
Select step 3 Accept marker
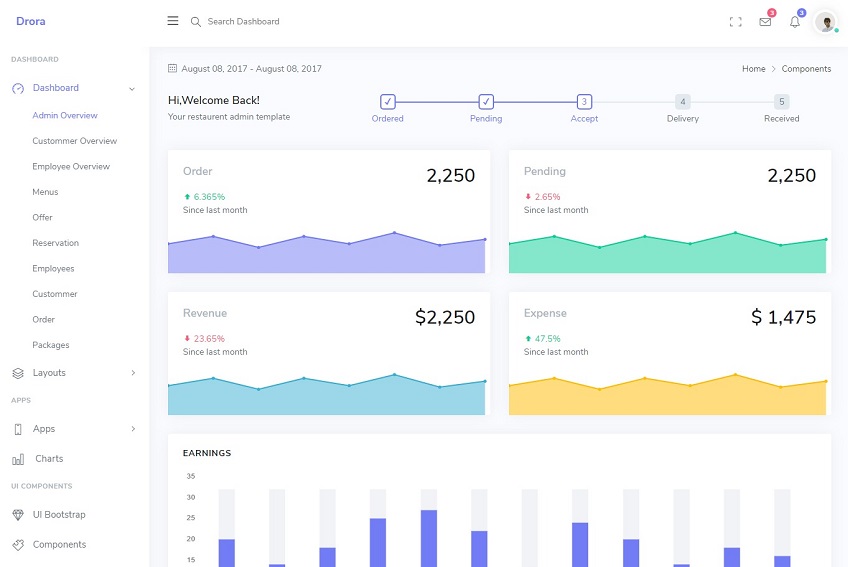(584, 101)
